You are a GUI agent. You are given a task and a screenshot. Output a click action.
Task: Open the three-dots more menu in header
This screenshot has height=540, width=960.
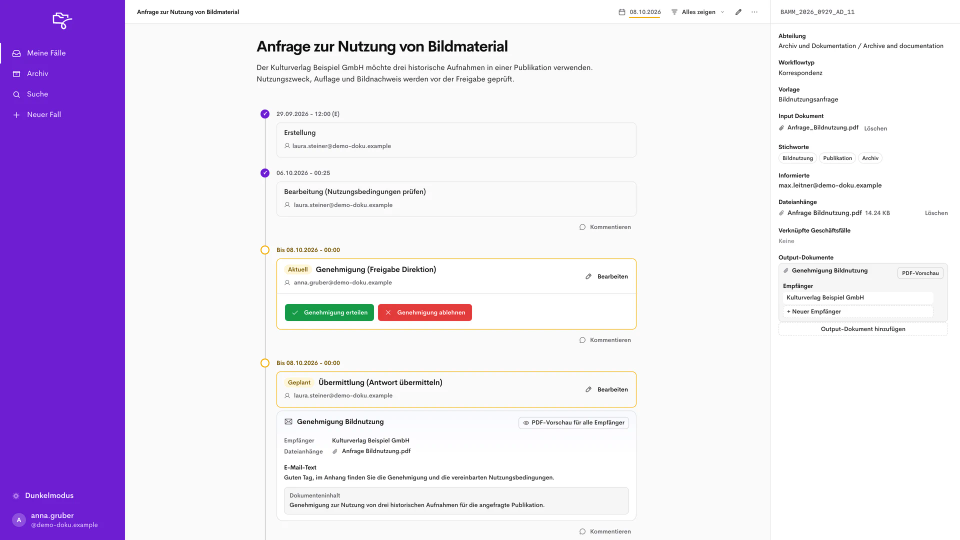pyautogui.click(x=754, y=12)
